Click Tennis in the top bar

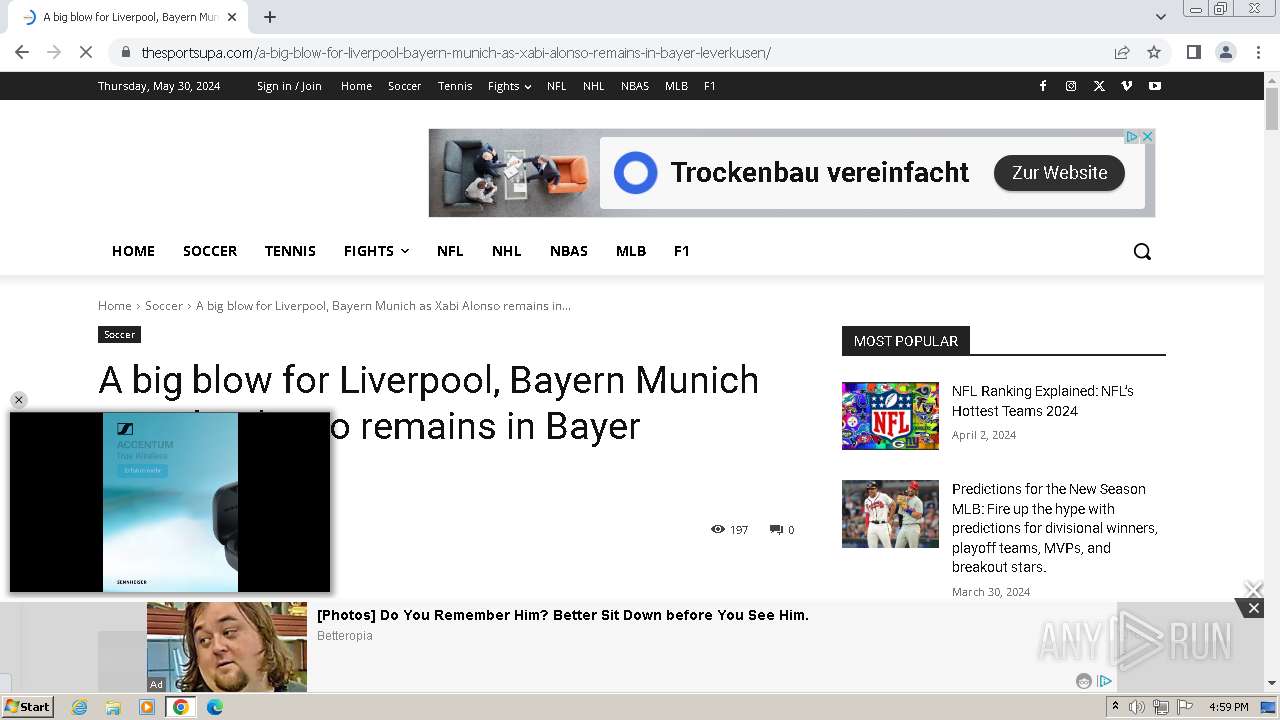(455, 86)
